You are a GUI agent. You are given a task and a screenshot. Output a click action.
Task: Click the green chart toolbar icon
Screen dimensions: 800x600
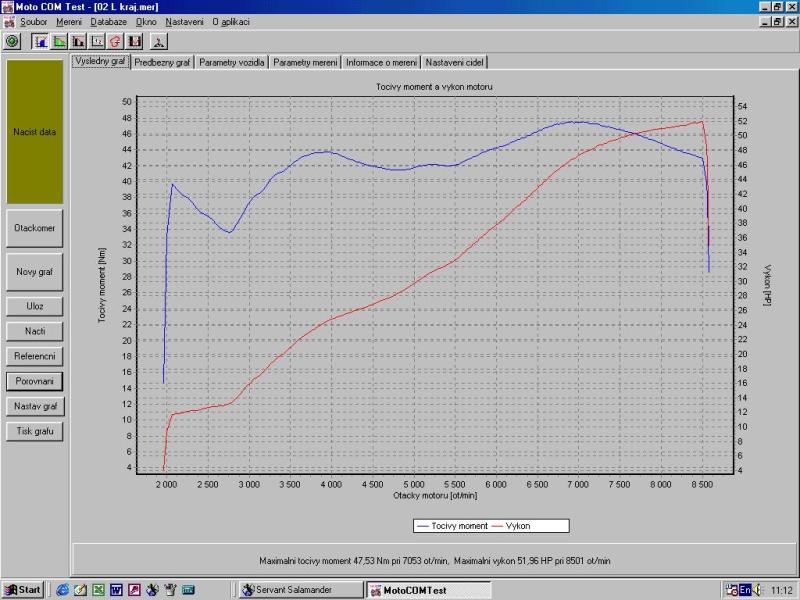tap(60, 41)
